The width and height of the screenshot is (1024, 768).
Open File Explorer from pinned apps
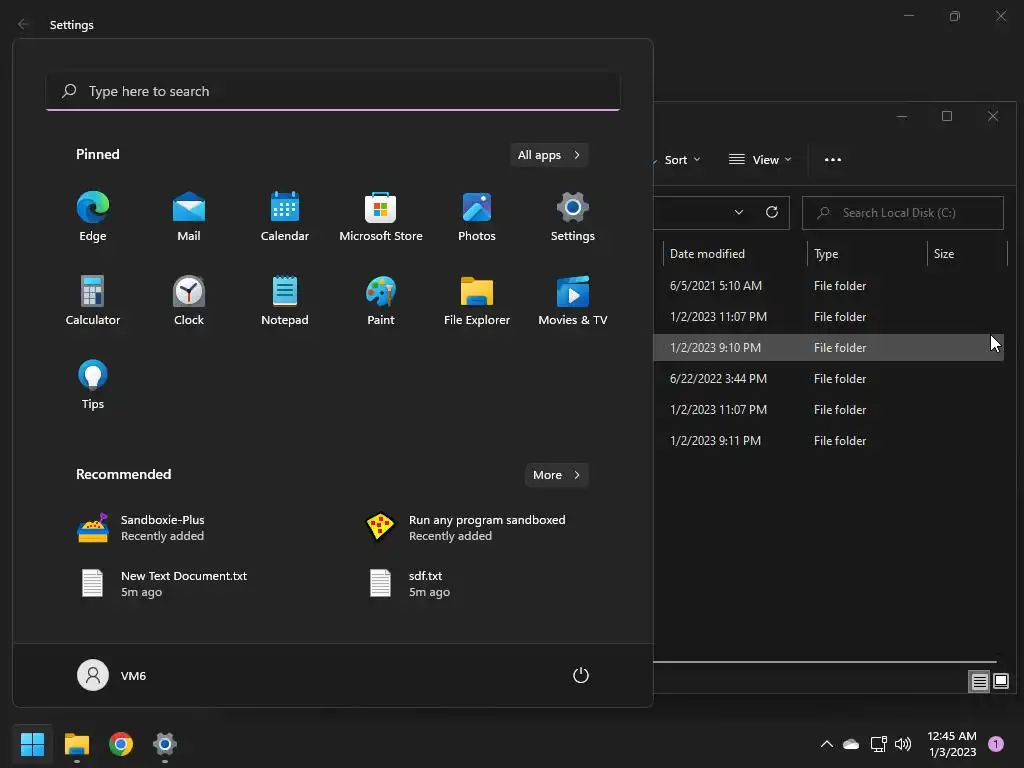pos(477,300)
